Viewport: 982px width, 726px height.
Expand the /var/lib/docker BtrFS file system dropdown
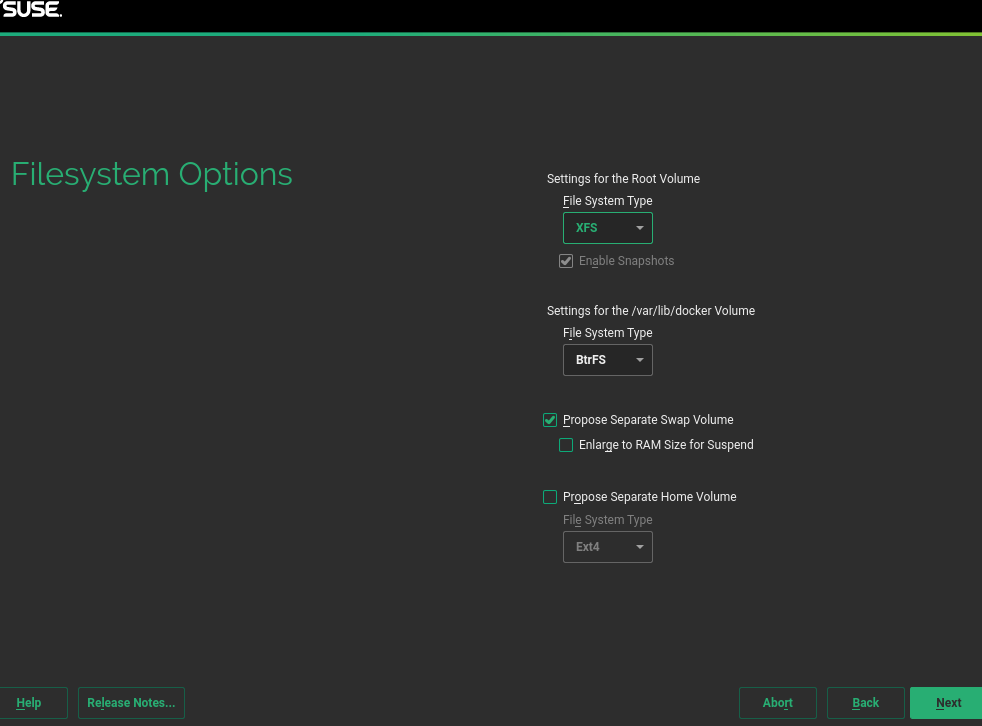point(607,360)
